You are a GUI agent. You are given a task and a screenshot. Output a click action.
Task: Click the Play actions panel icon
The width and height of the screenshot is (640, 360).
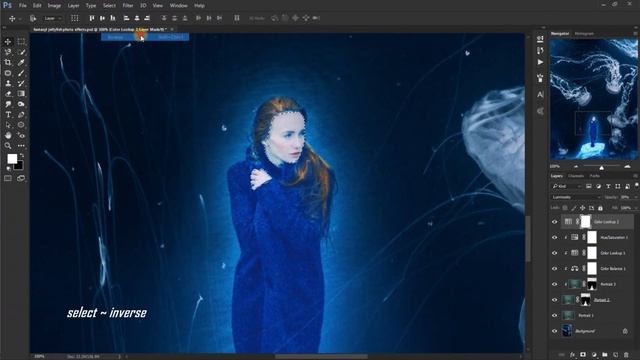[x=540, y=62]
